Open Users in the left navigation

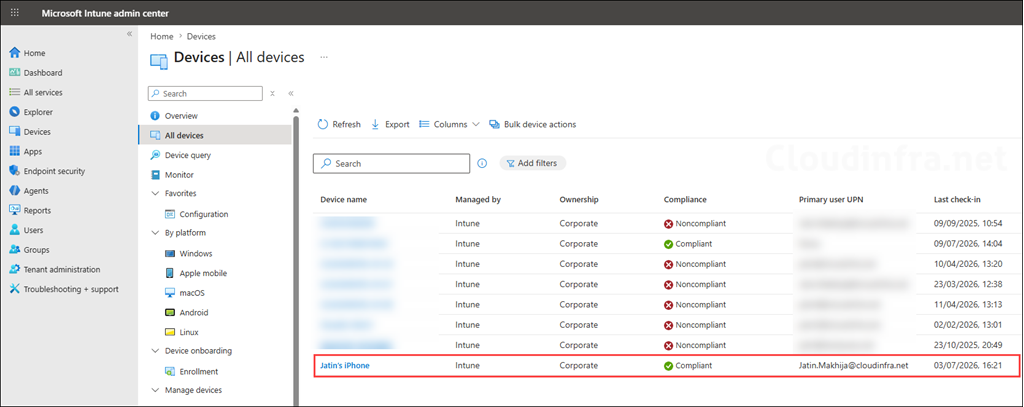[33, 230]
